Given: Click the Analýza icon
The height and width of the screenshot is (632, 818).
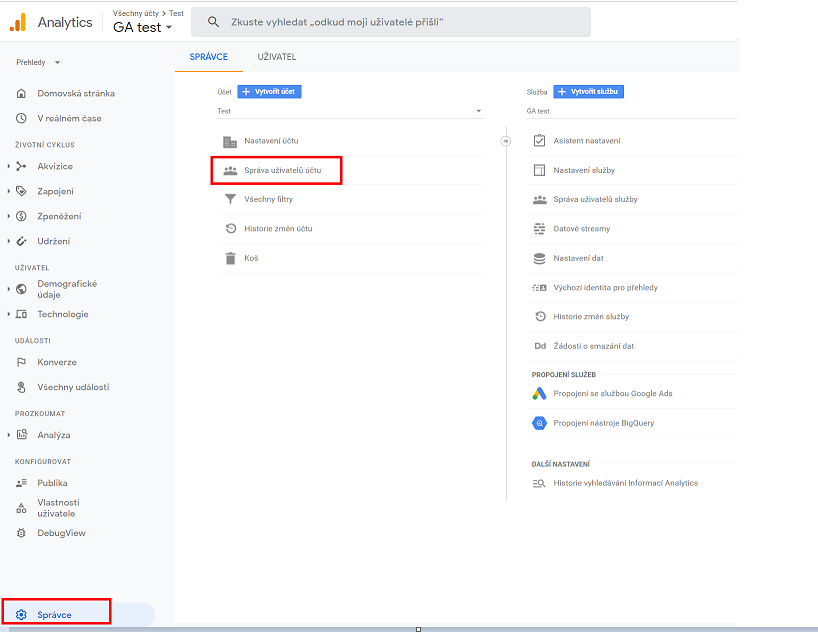Looking at the screenshot, I should click(x=21, y=435).
